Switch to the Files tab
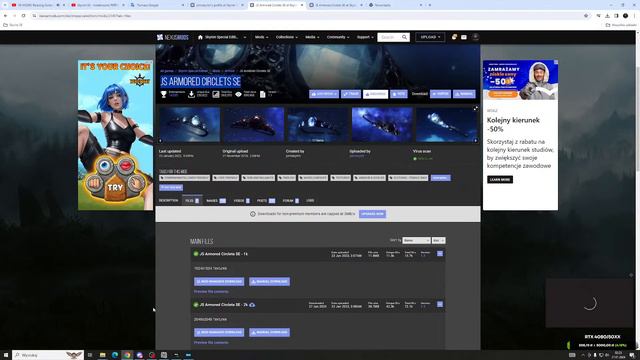The height and width of the screenshot is (360, 640). click(x=192, y=201)
